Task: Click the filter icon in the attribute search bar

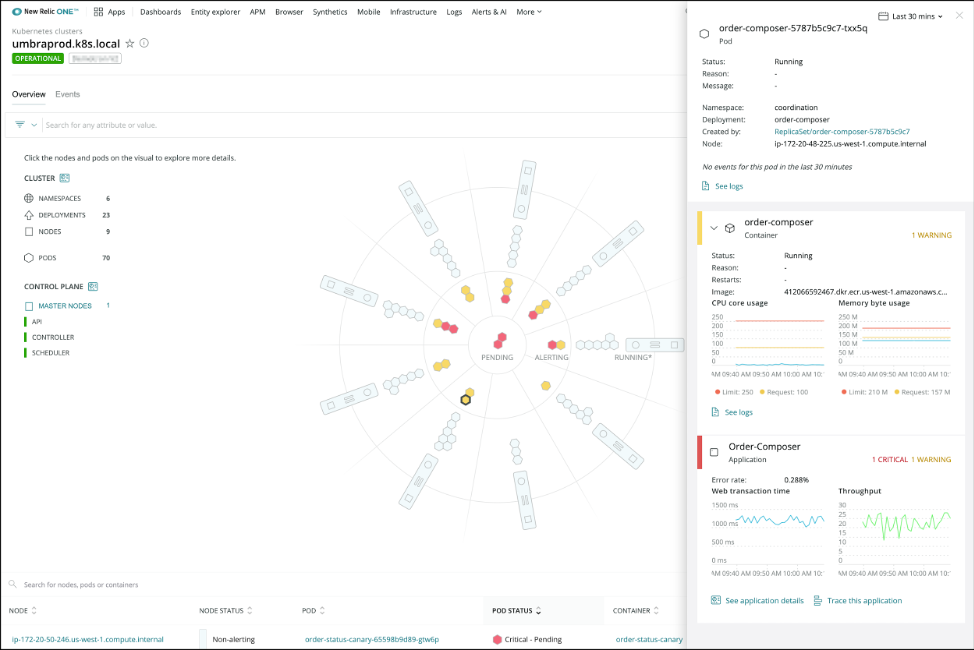Action: (x=20, y=125)
